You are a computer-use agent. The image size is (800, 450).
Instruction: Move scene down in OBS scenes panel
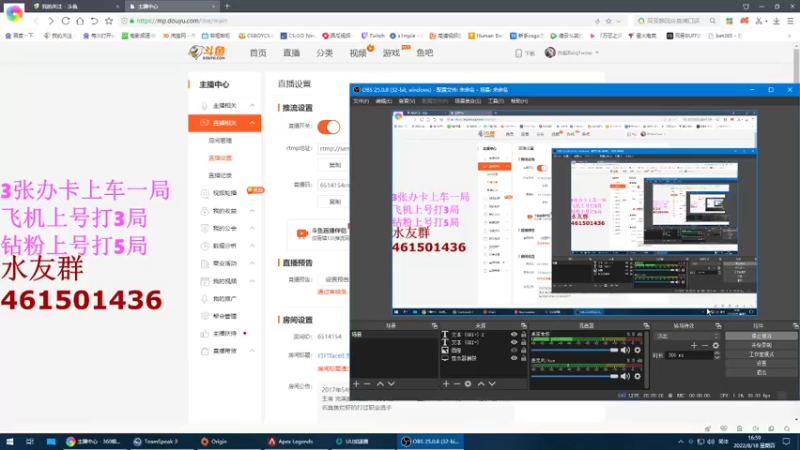click(x=391, y=384)
